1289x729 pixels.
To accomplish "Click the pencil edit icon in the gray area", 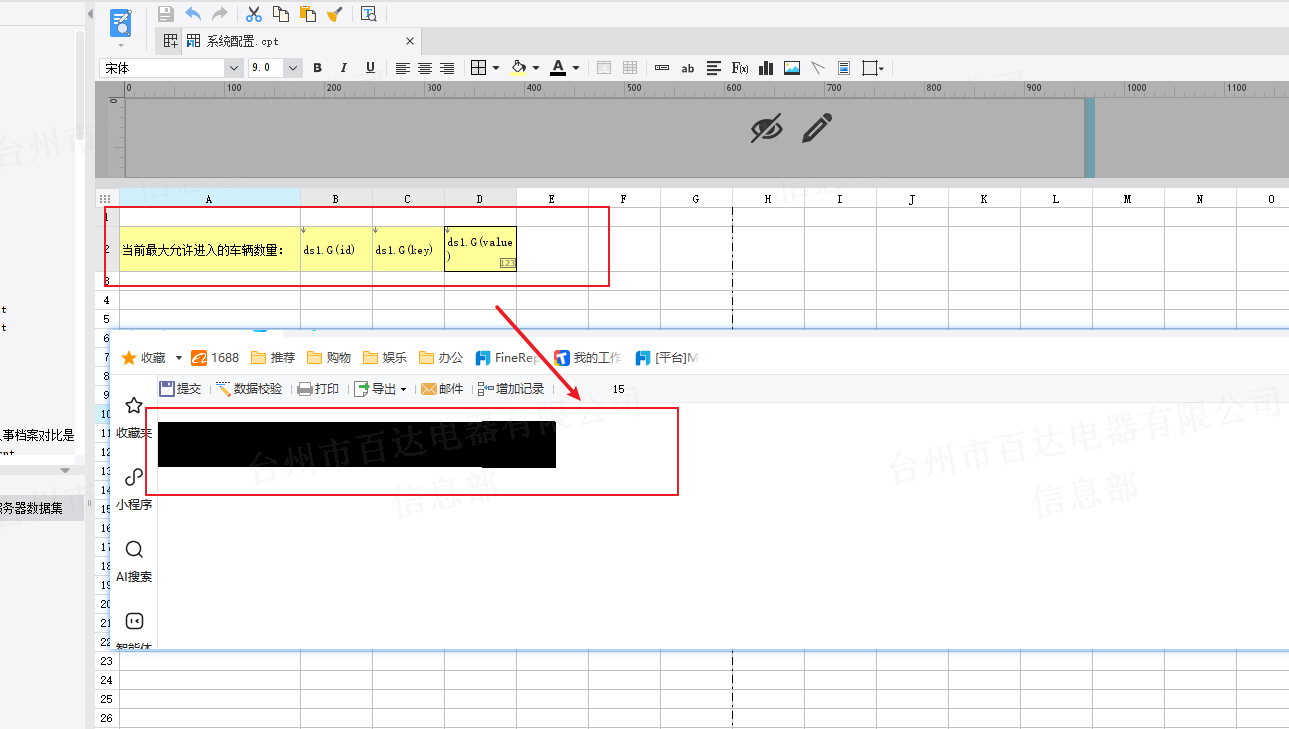I will 817,128.
